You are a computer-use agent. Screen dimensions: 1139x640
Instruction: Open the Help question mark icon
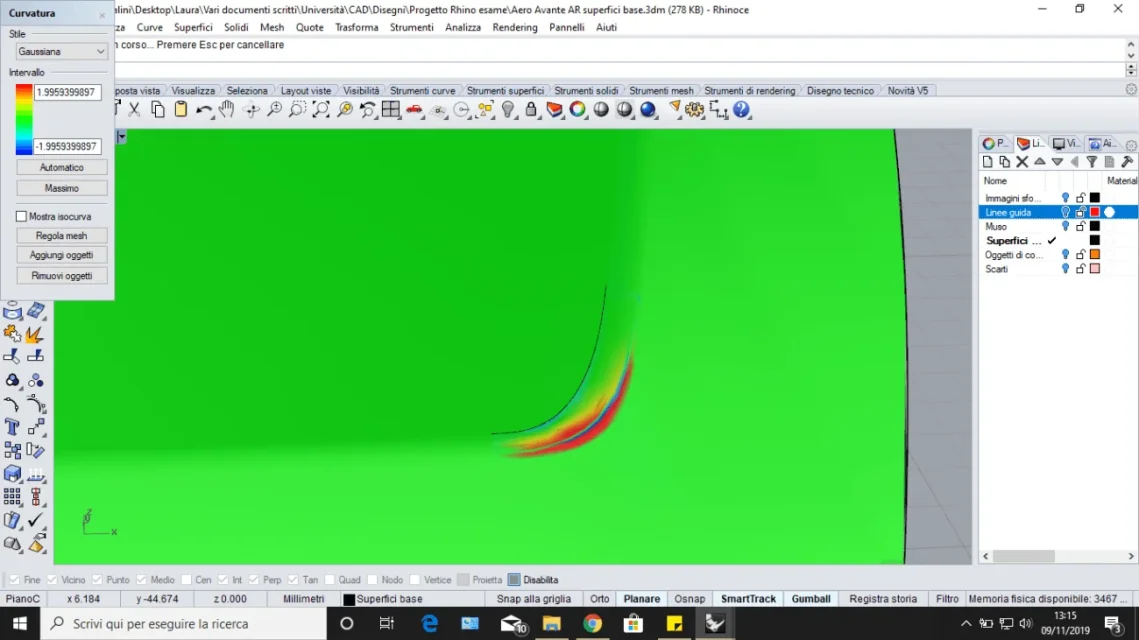click(741, 110)
